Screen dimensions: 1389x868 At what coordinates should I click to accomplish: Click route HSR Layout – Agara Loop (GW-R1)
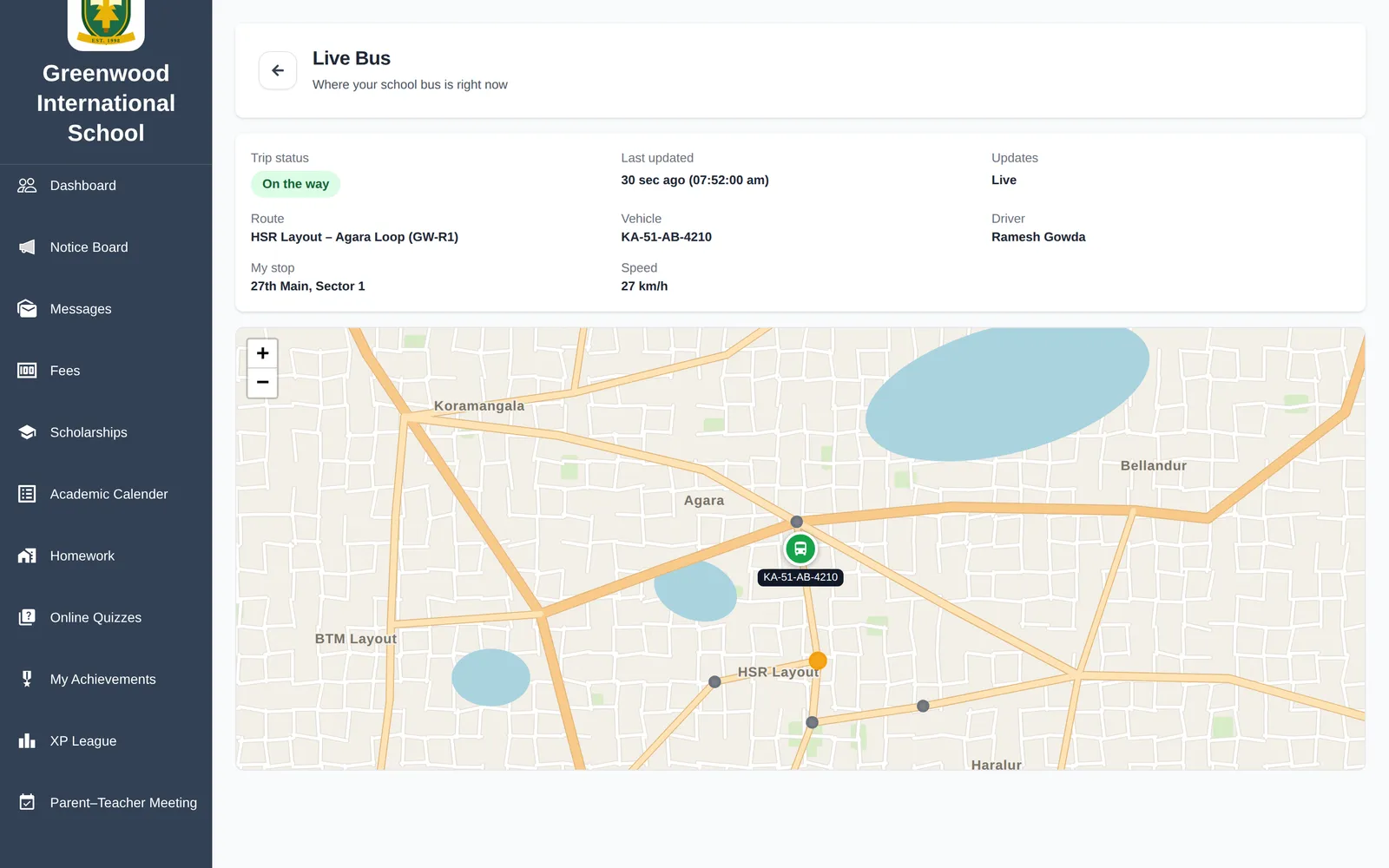pyautogui.click(x=354, y=237)
